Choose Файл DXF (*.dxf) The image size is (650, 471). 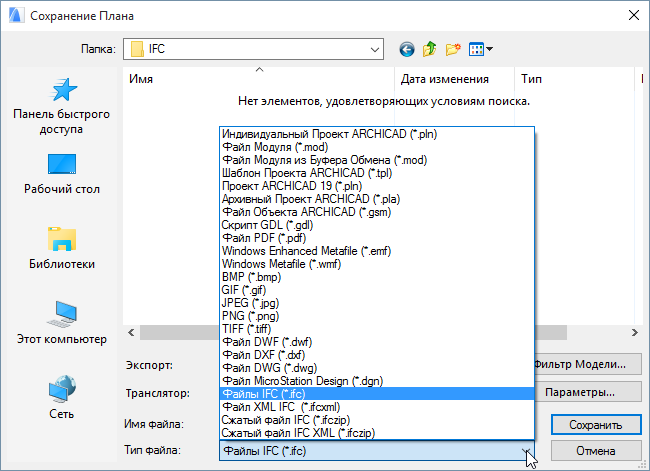(x=377, y=355)
